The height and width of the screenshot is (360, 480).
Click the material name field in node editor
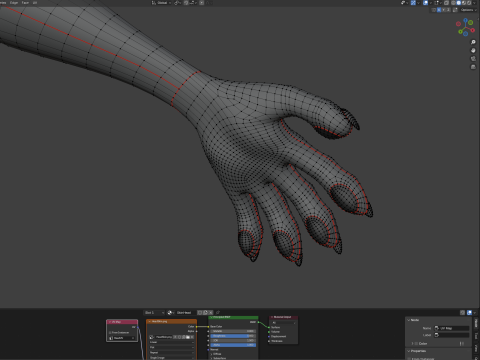pyautogui.click(x=186, y=313)
